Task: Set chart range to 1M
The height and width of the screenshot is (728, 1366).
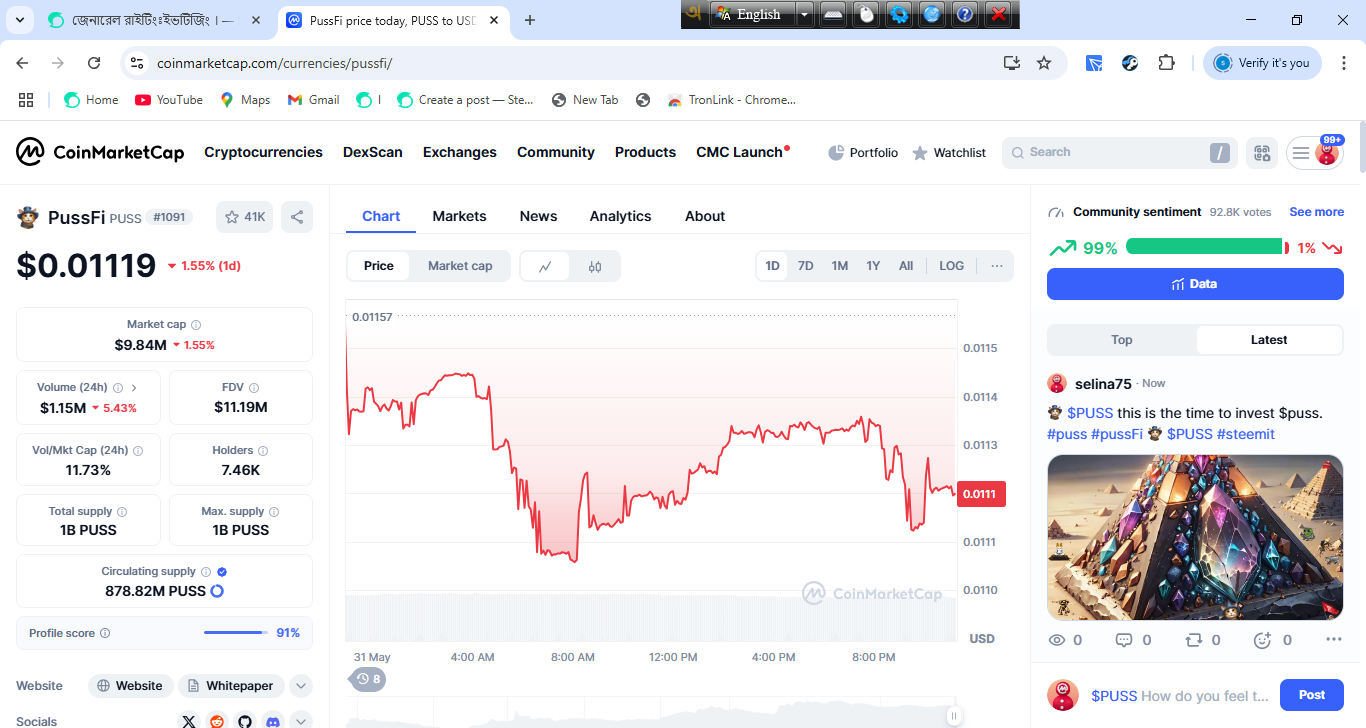Action: (840, 266)
